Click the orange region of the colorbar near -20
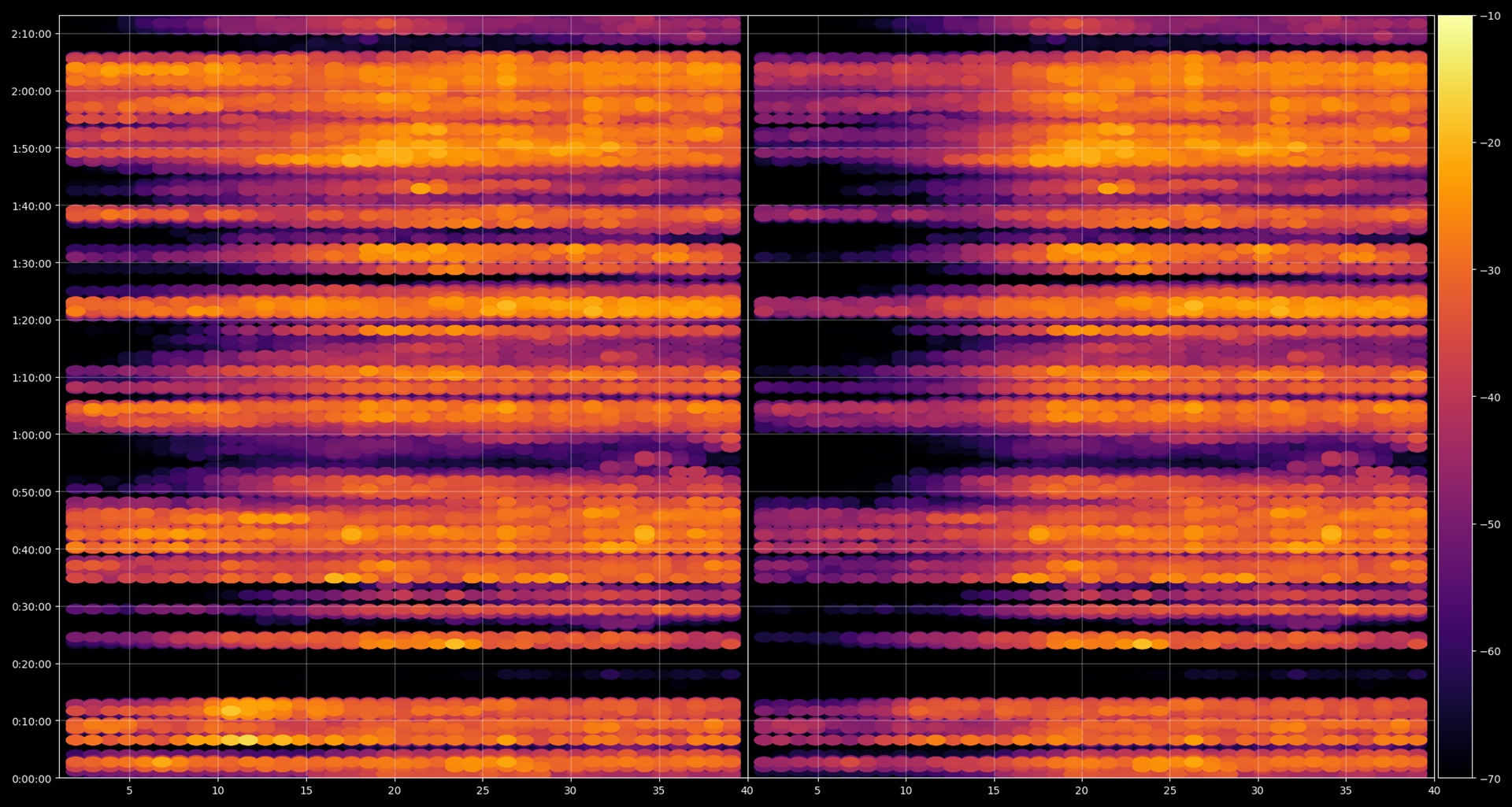This screenshot has height=807, width=1512. coord(1455,143)
